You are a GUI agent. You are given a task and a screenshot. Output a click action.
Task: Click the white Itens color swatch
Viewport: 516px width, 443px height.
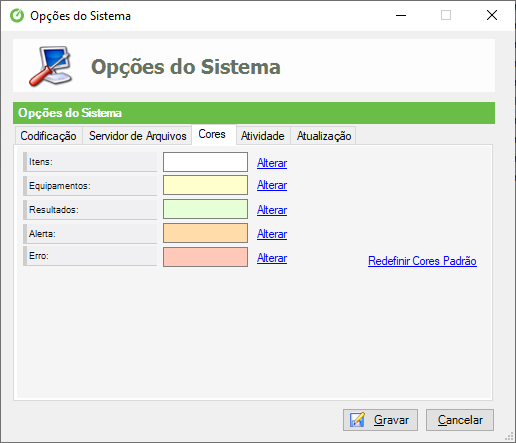point(205,162)
